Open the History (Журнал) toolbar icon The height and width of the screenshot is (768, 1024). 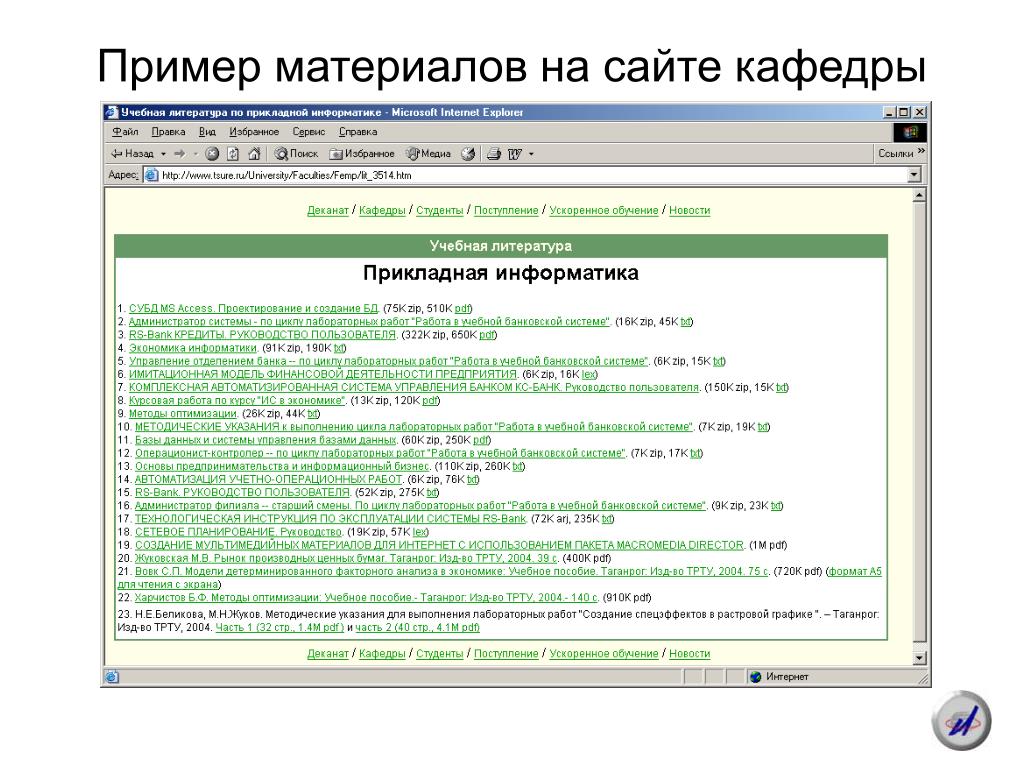click(468, 153)
